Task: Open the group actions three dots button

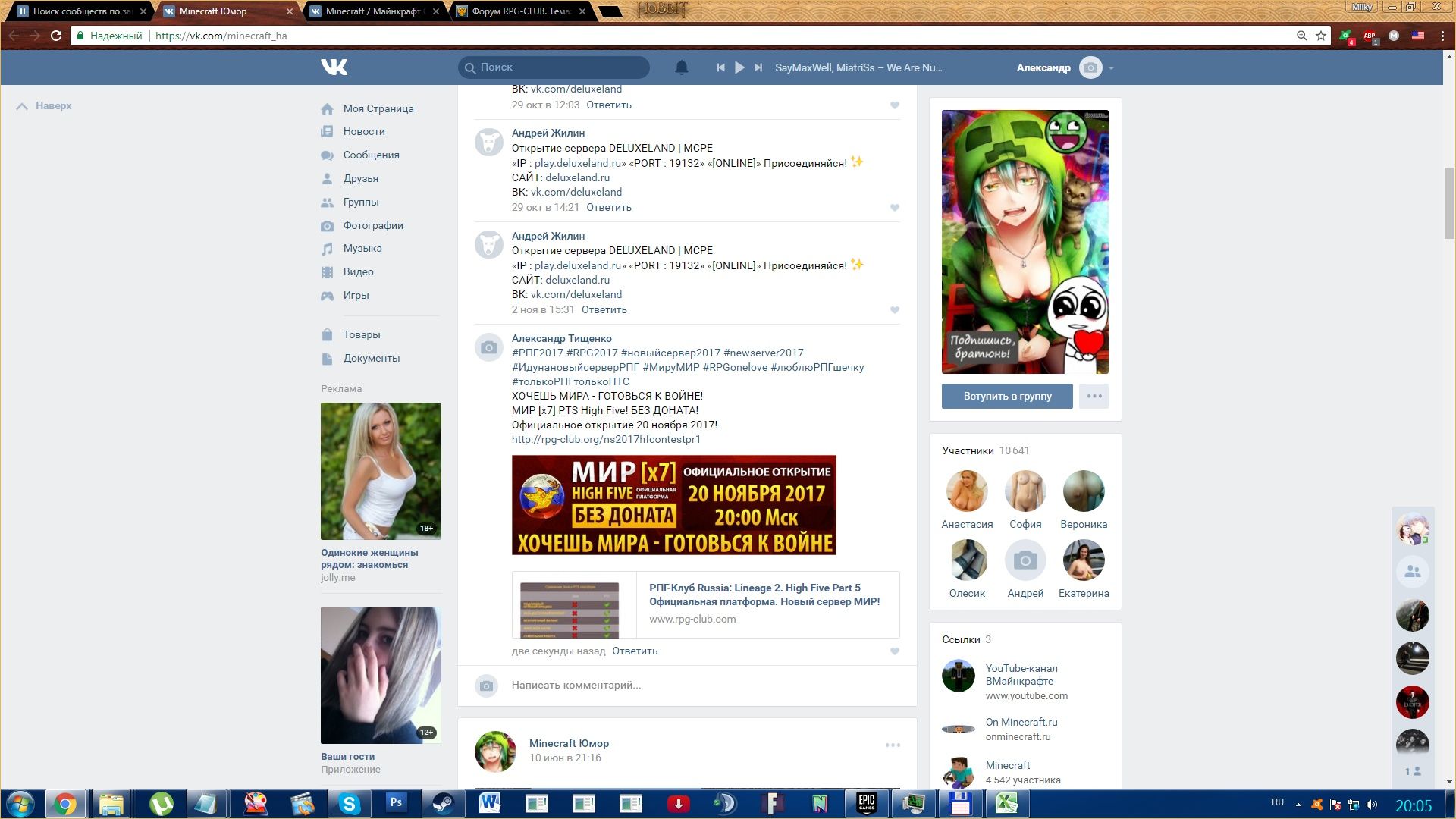Action: click(1094, 396)
